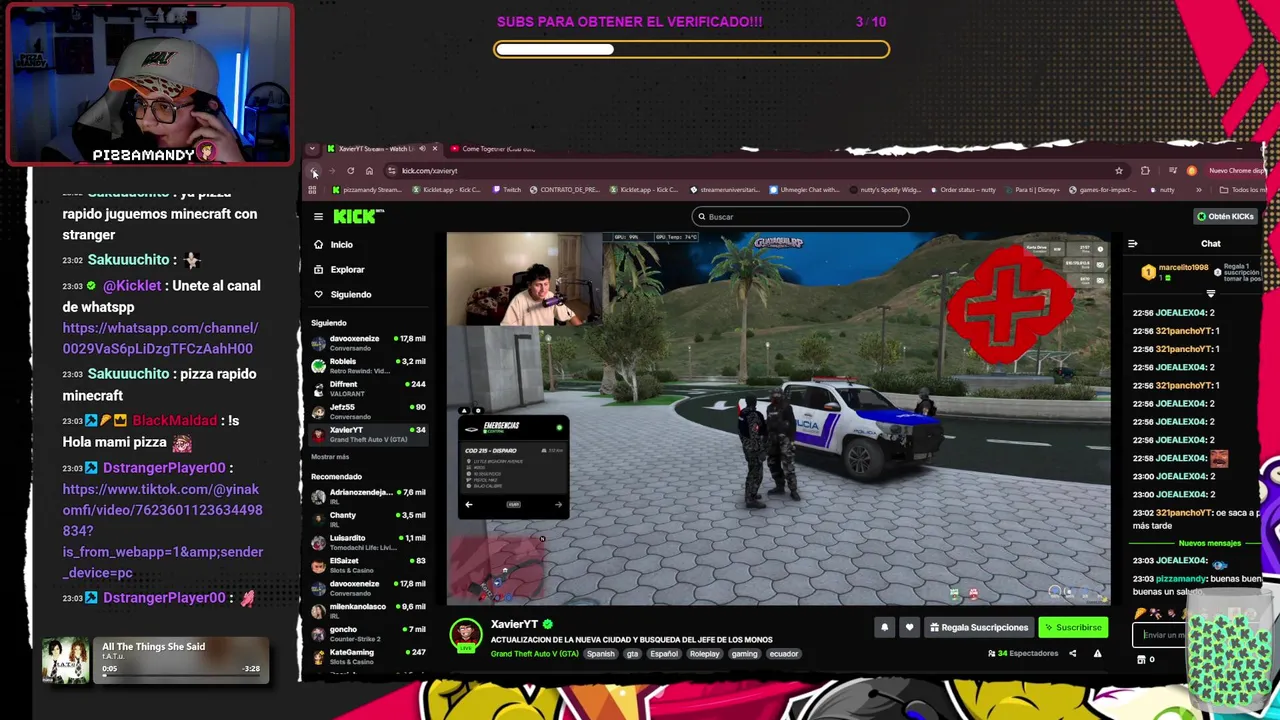Select the gta tag

(x=632, y=654)
